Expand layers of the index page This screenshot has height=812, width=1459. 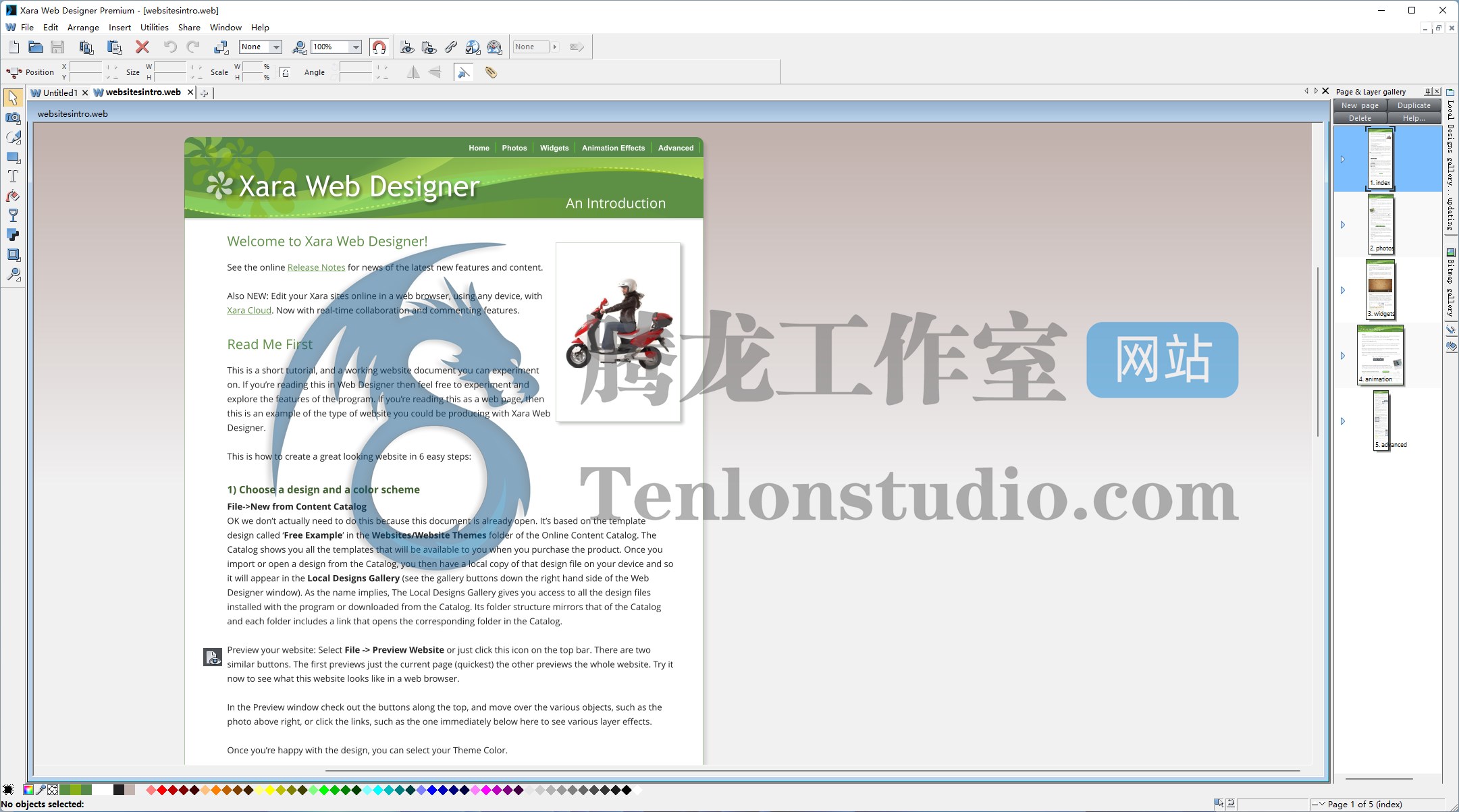click(1343, 160)
